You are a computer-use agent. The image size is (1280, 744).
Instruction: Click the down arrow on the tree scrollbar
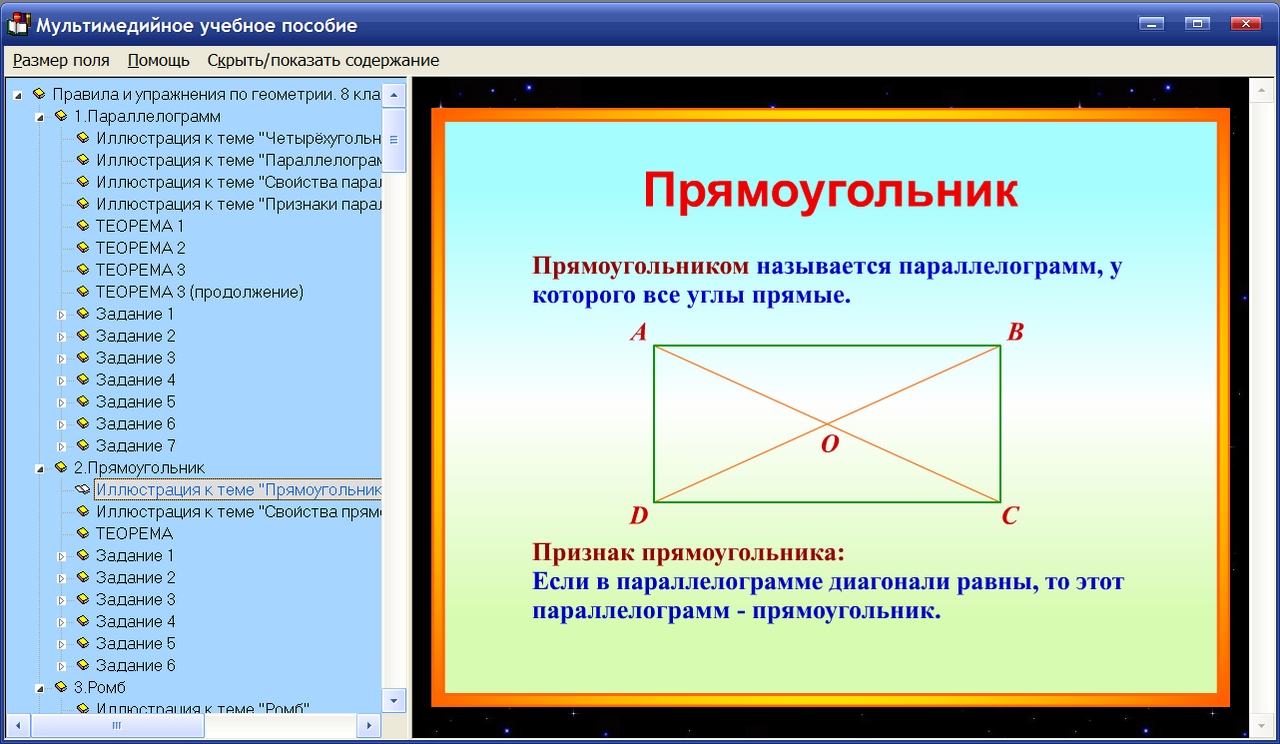[395, 701]
